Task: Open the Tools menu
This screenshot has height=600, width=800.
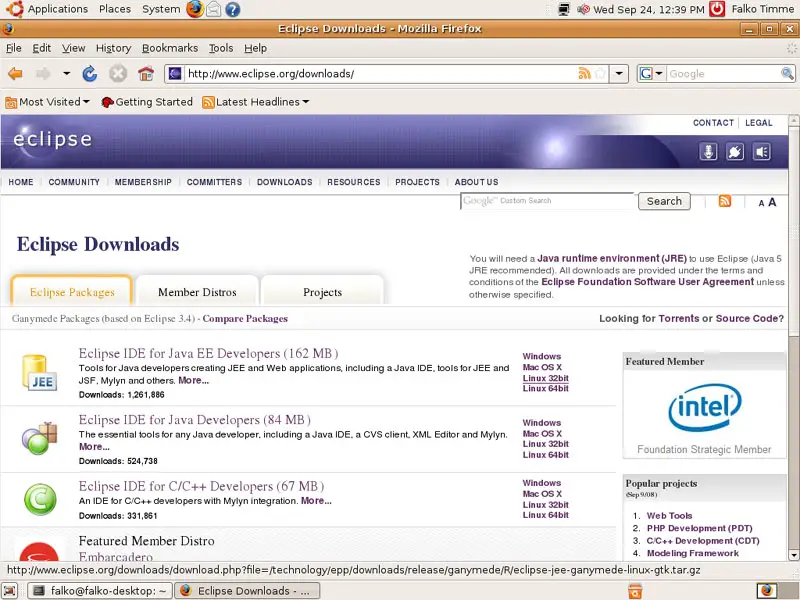Action: 221,48
